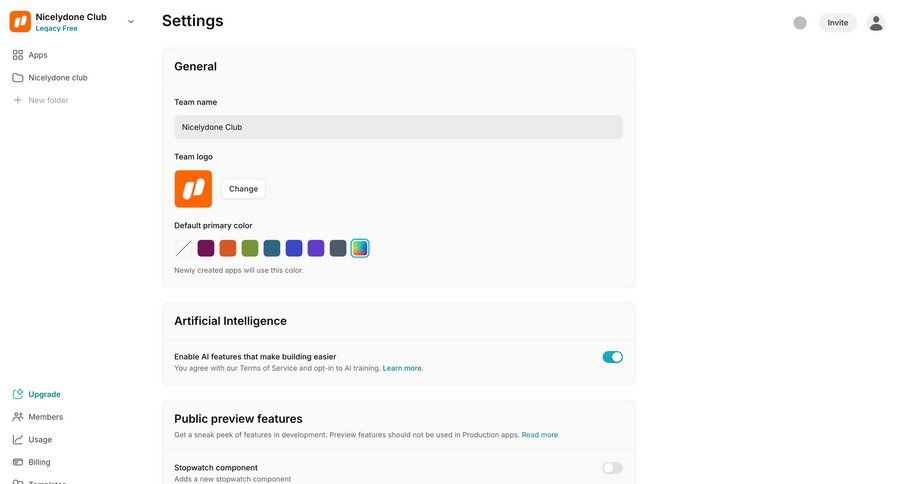The height and width of the screenshot is (484, 900).
Task: Open Members via its people icon
Action: point(18,417)
